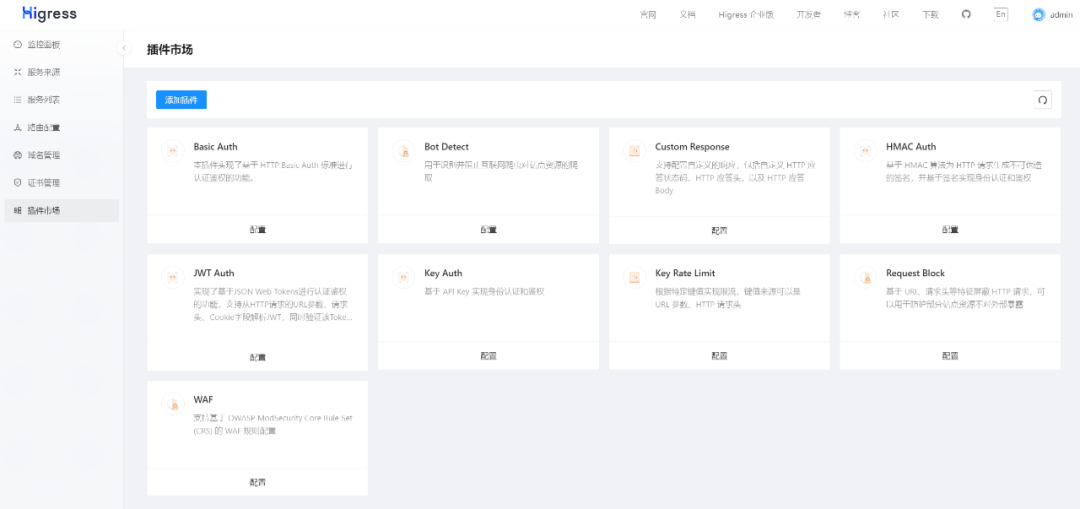Open the 下载 header link

[x=930, y=14]
